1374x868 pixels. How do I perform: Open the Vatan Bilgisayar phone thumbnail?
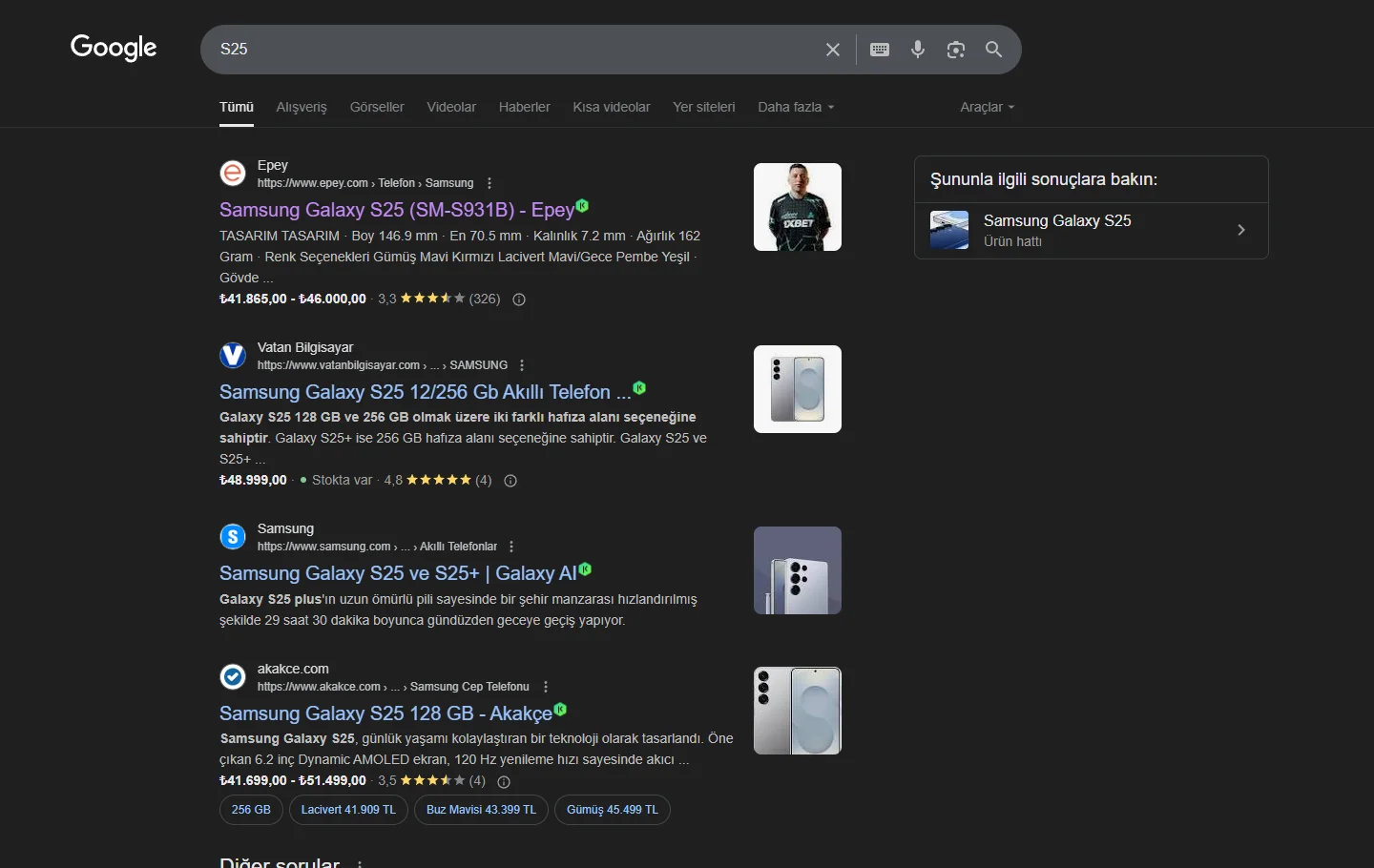pos(798,389)
